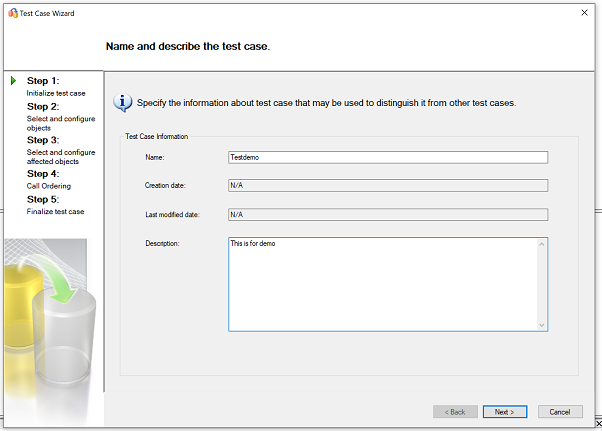
Task: Click the green Step 1 arrow indicator
Action: tap(13, 80)
